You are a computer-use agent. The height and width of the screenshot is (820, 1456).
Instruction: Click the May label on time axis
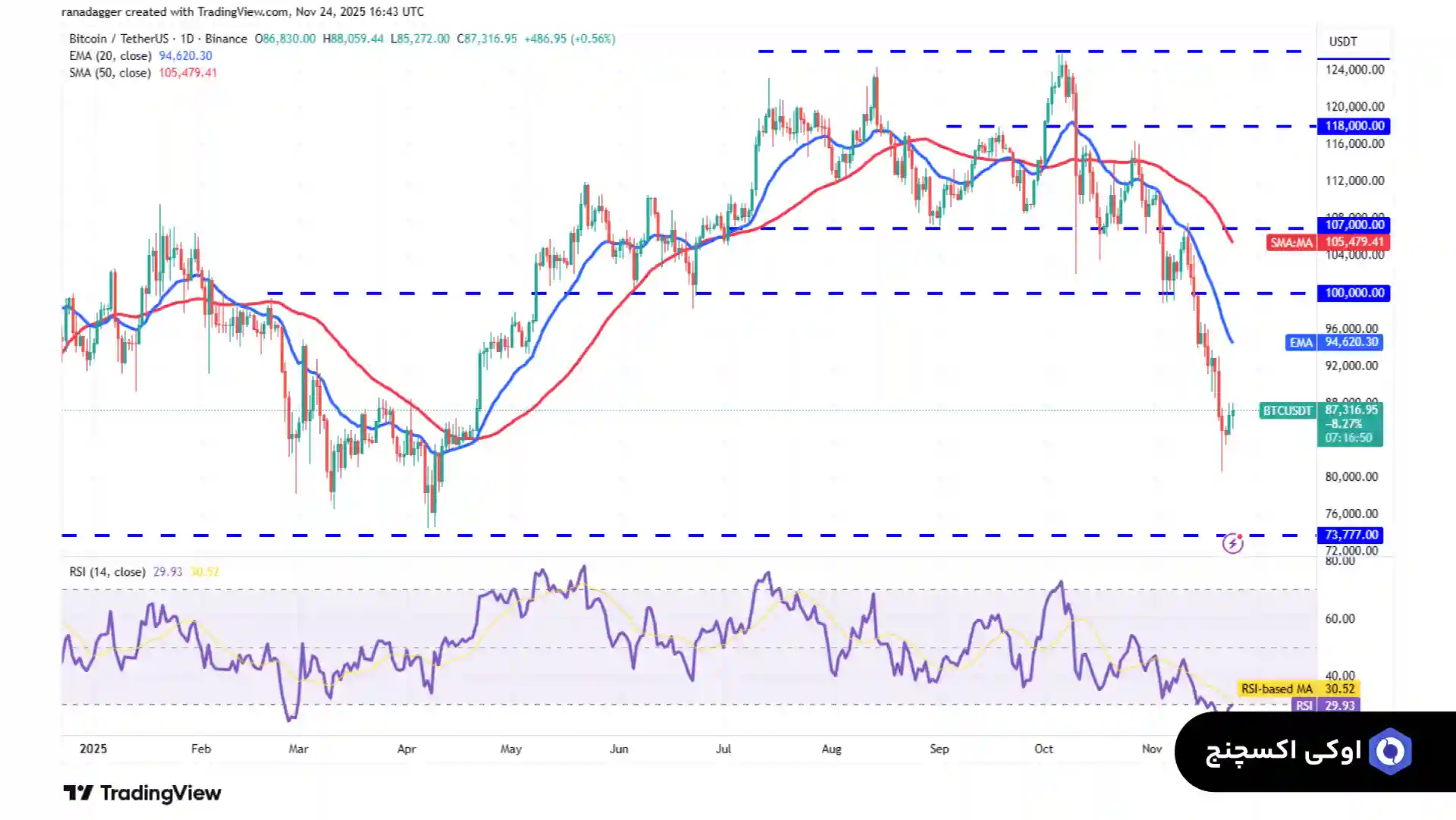[510, 749]
